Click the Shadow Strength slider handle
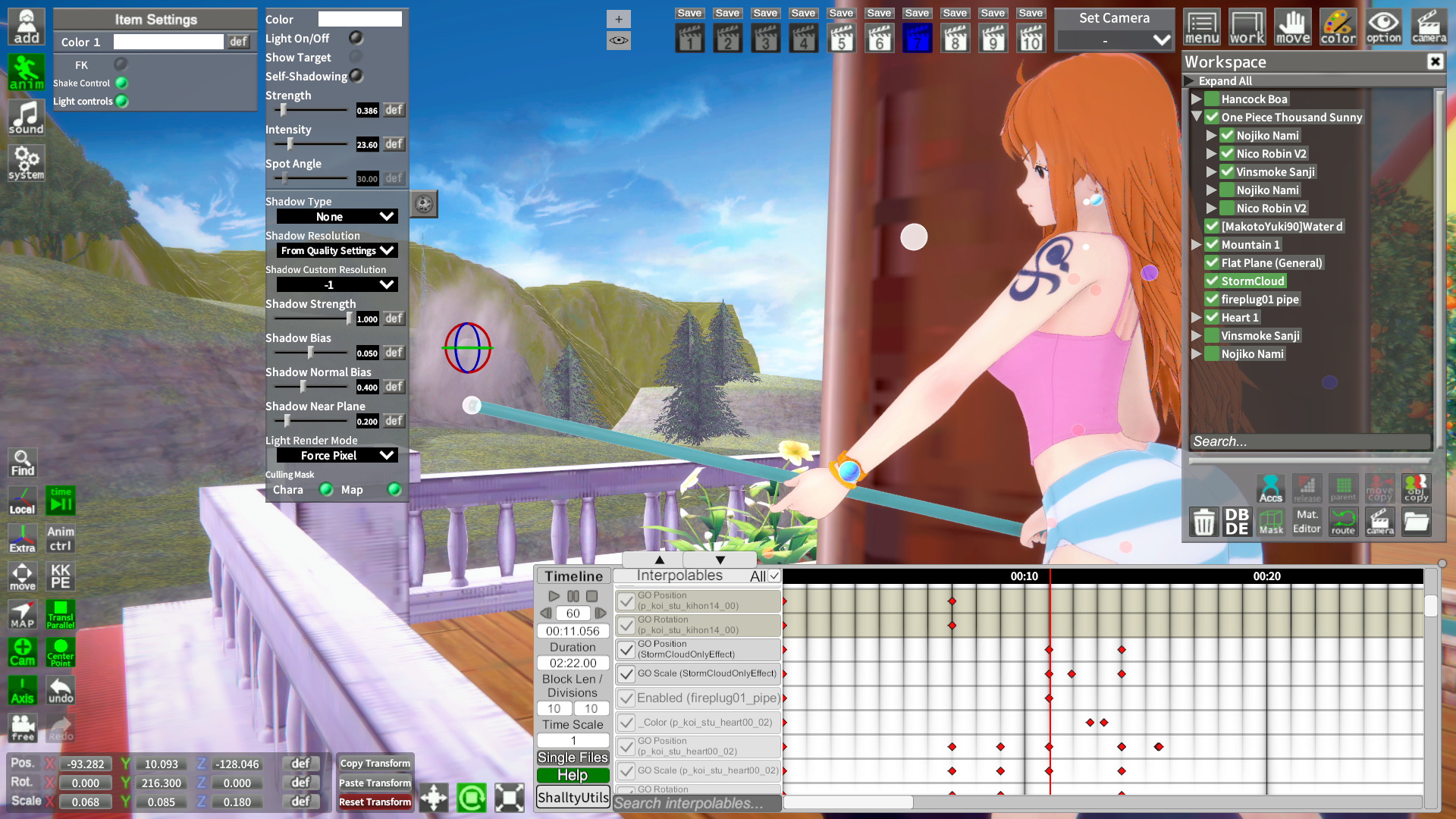 coord(350,318)
